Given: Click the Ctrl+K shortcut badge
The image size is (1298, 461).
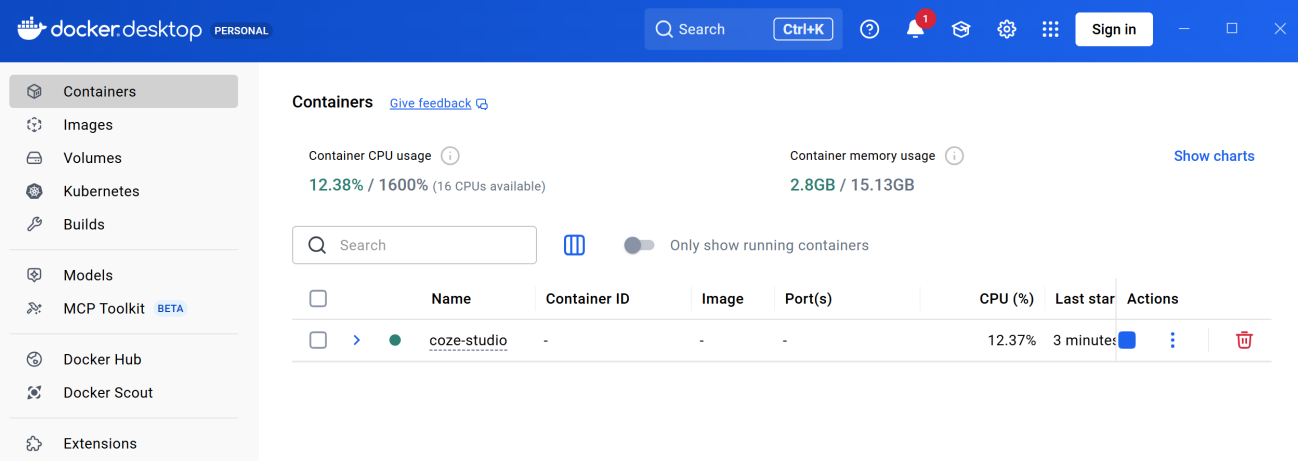Looking at the screenshot, I should (803, 29).
